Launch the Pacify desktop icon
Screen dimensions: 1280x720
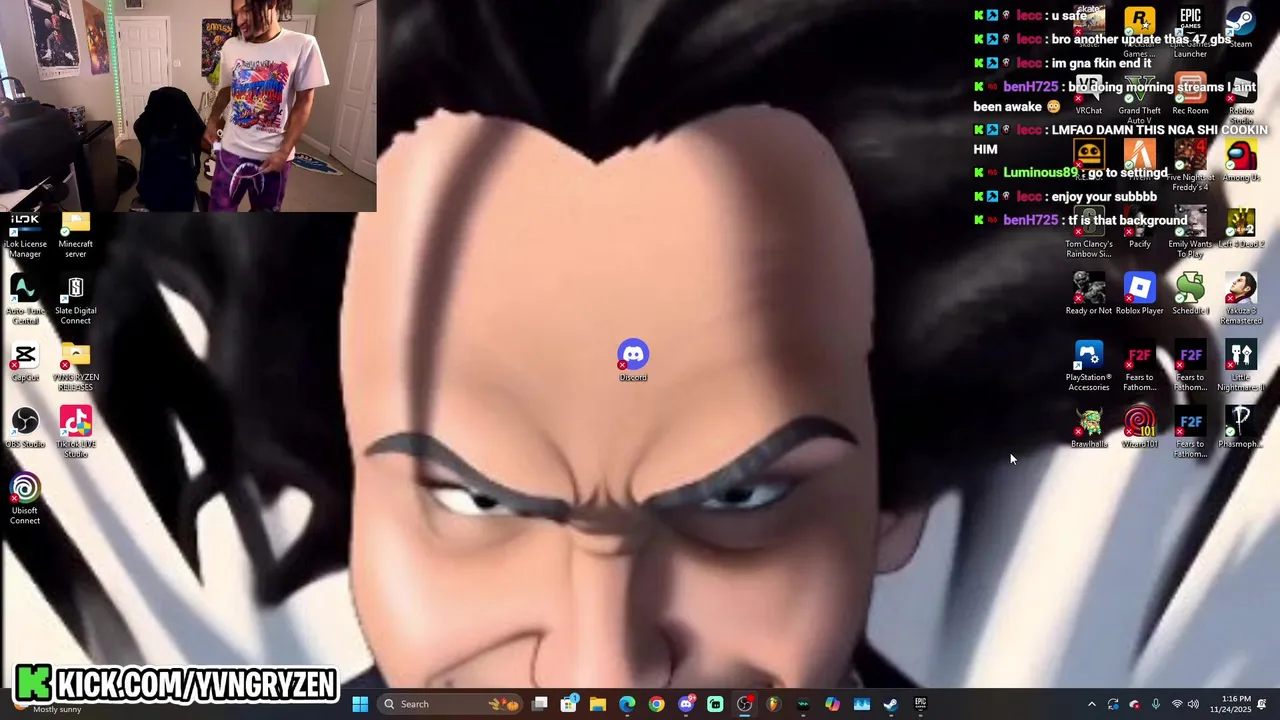tap(1139, 228)
